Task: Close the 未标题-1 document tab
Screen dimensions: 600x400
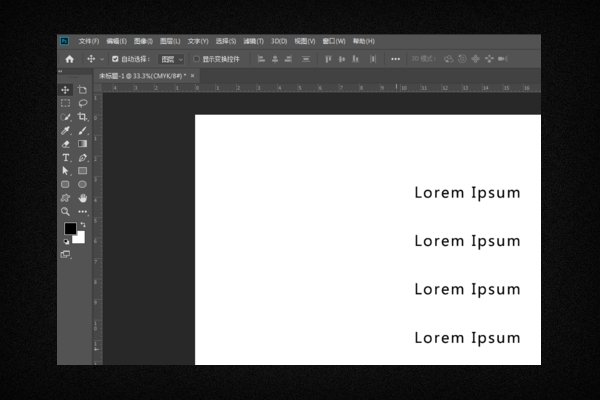Action: tap(193, 75)
